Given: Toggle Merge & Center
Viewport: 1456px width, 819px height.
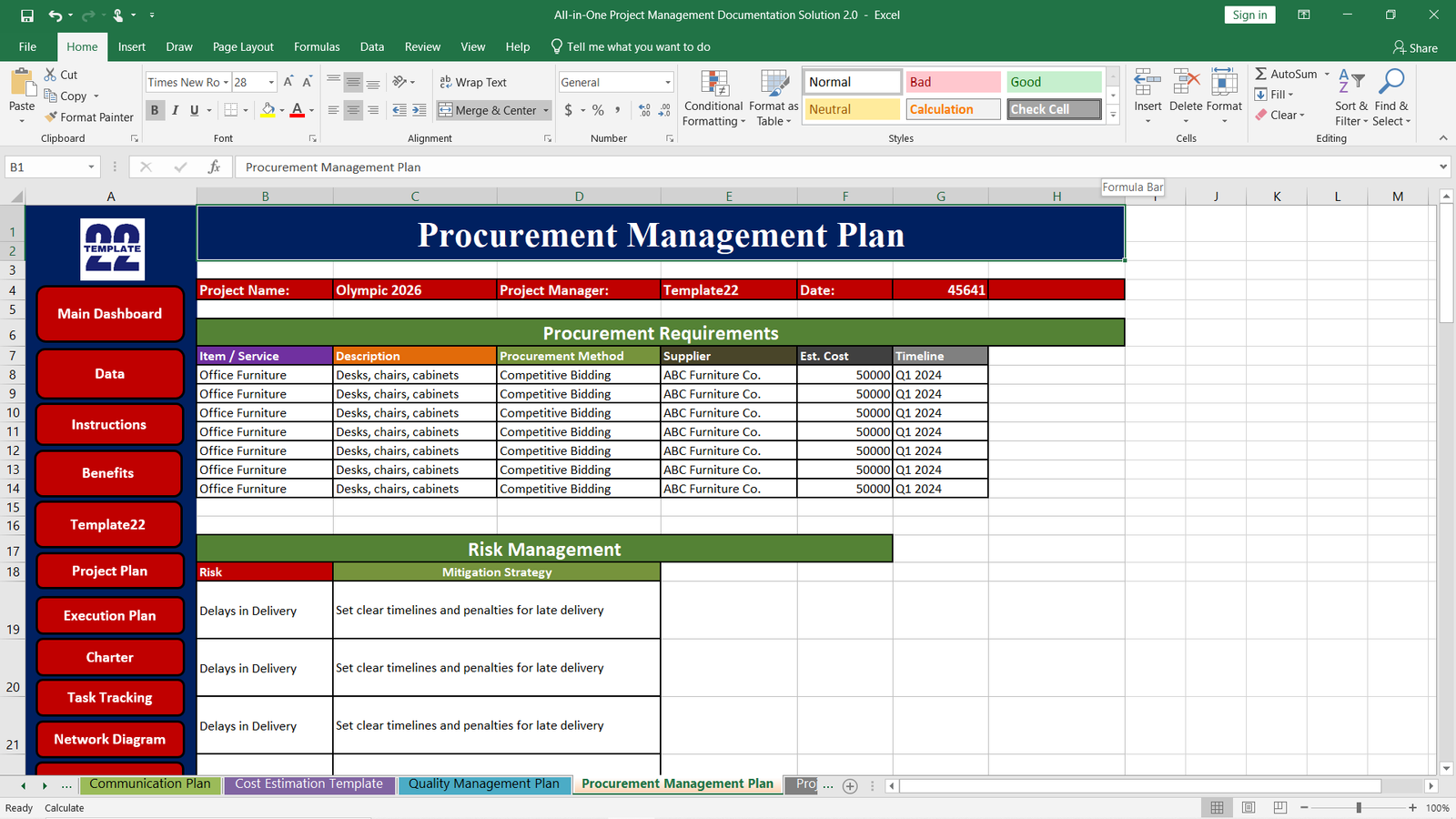Looking at the screenshot, I should pos(489,110).
